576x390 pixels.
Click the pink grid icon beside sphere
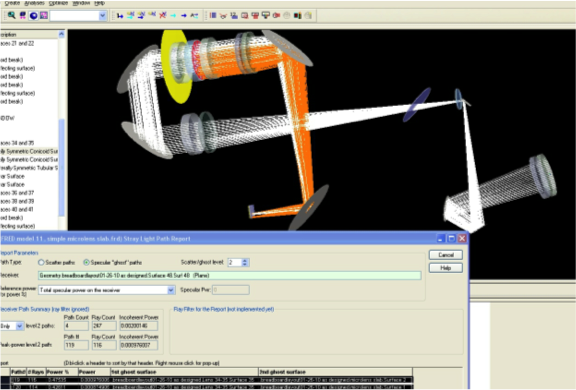point(44,15)
